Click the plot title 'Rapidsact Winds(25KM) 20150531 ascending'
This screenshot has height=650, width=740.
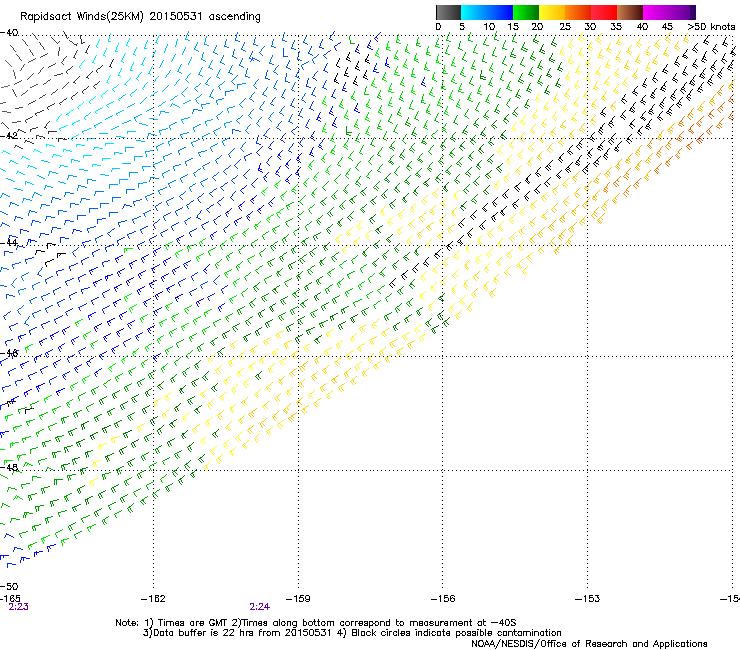[x=140, y=17]
